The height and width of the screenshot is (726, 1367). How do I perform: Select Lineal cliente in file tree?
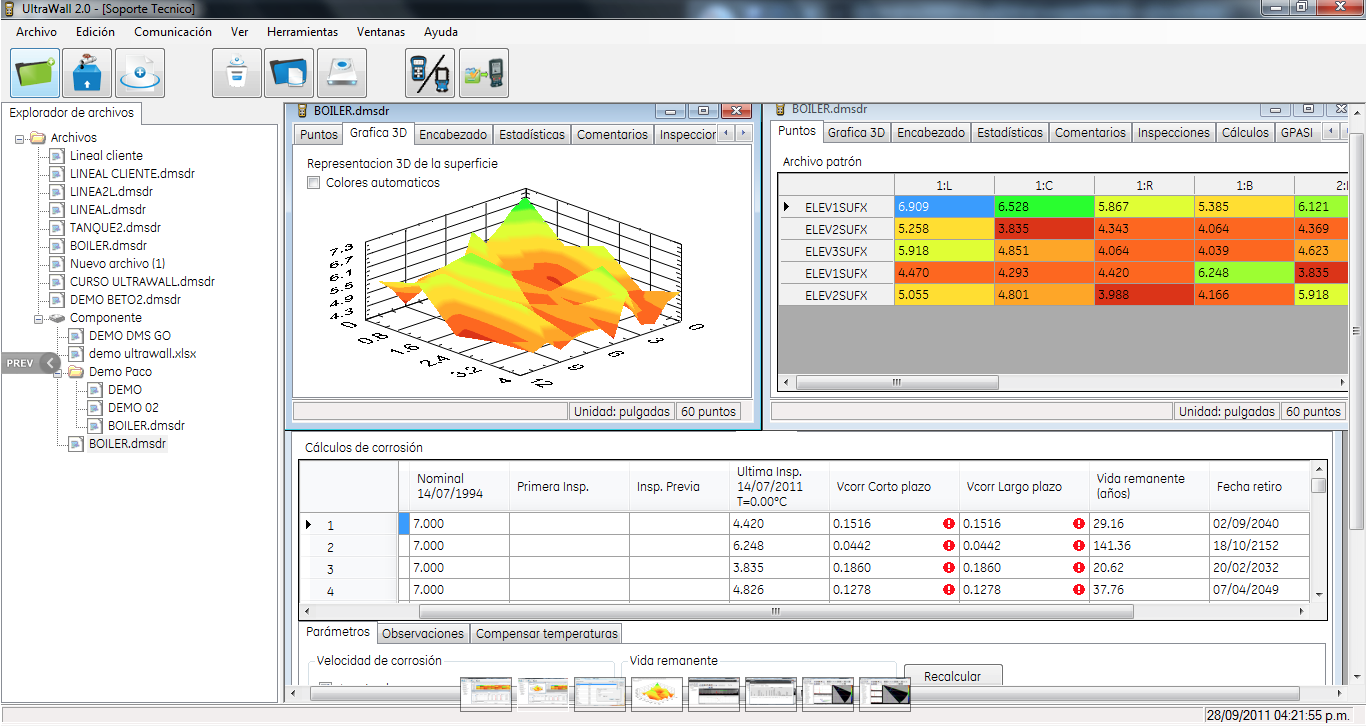[x=106, y=156]
